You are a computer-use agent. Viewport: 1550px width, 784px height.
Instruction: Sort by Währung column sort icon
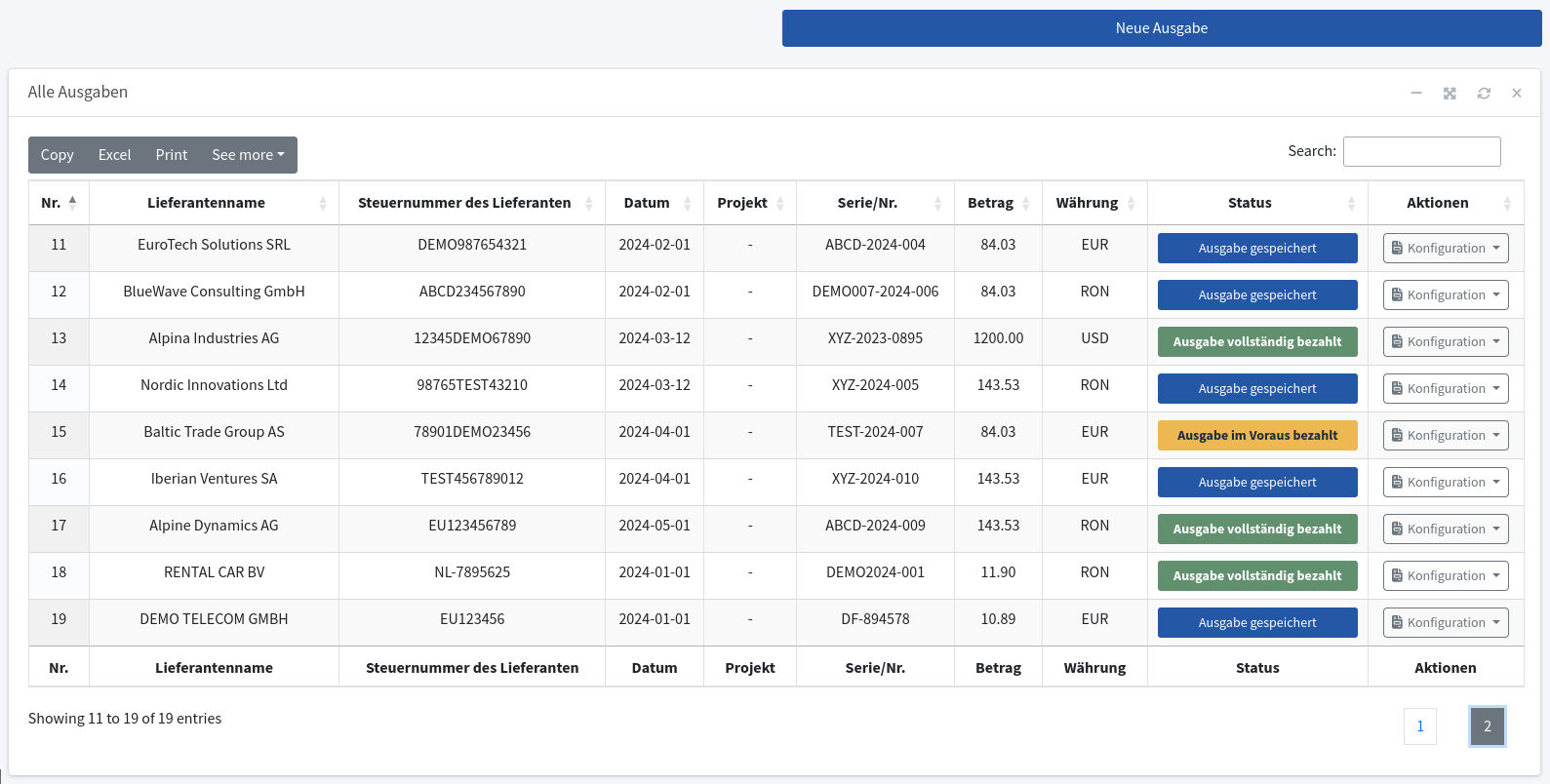click(x=1132, y=203)
